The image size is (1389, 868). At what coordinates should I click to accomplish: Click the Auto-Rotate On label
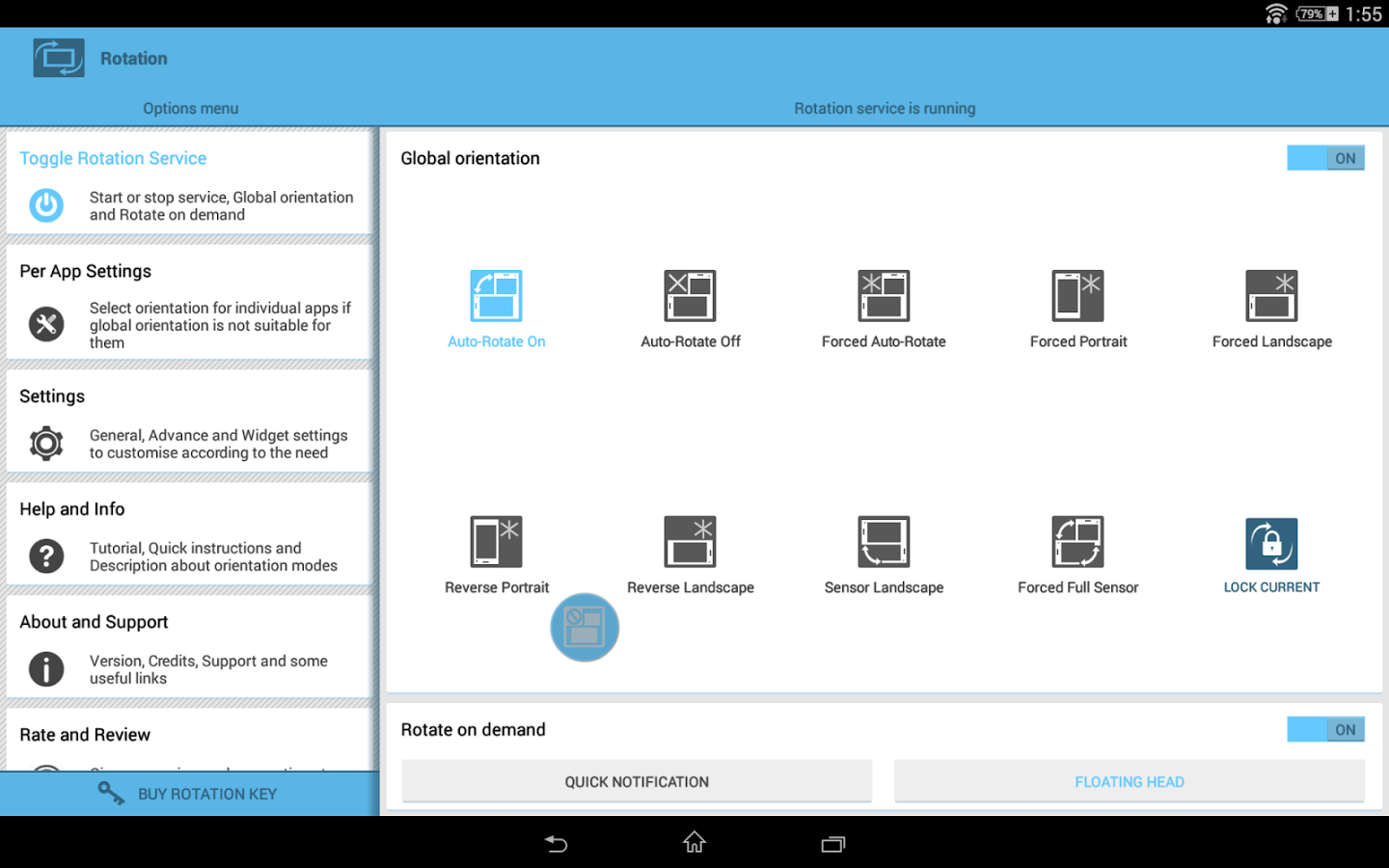pyautogui.click(x=496, y=341)
